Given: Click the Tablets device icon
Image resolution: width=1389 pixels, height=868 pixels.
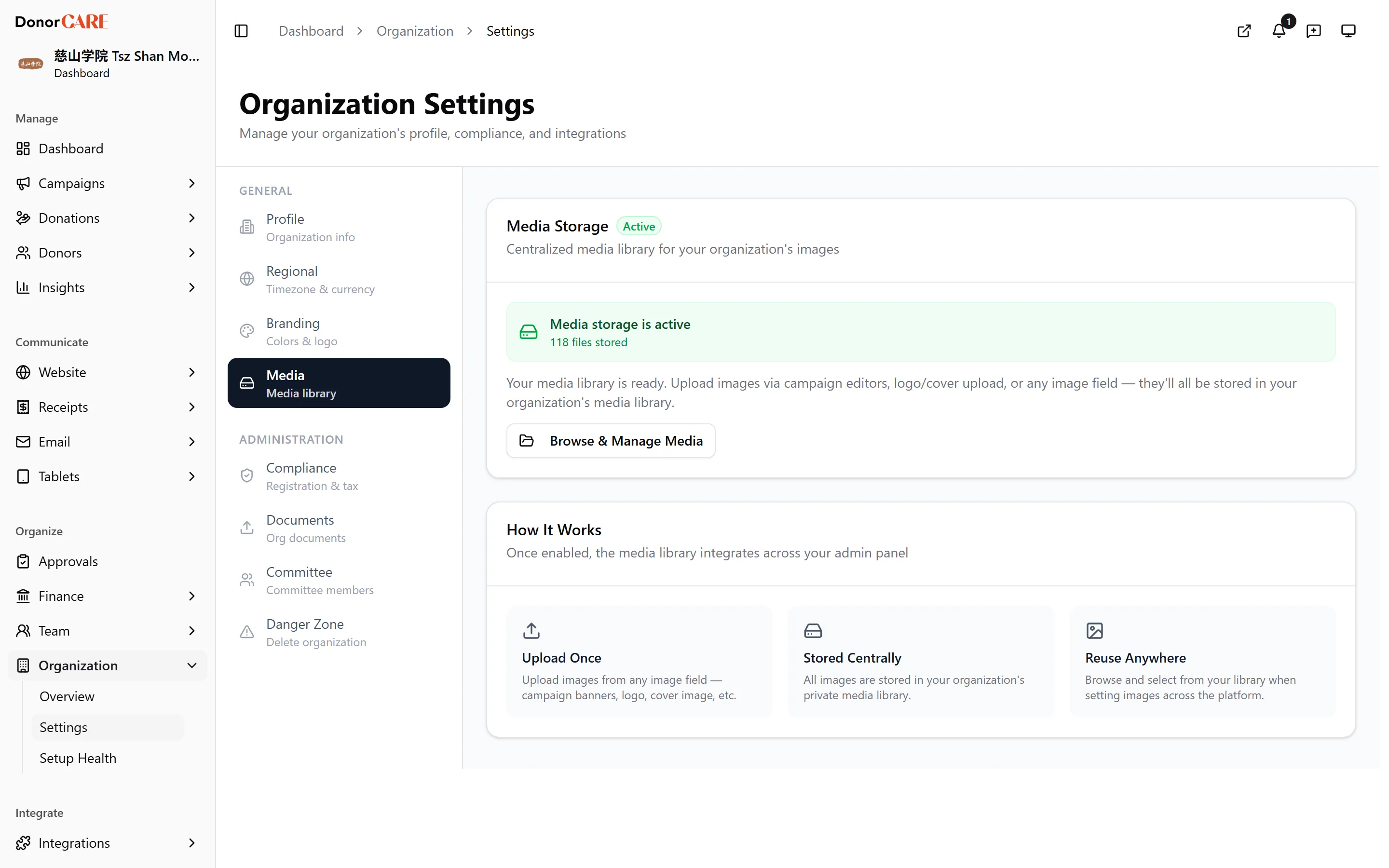Looking at the screenshot, I should click(x=23, y=476).
